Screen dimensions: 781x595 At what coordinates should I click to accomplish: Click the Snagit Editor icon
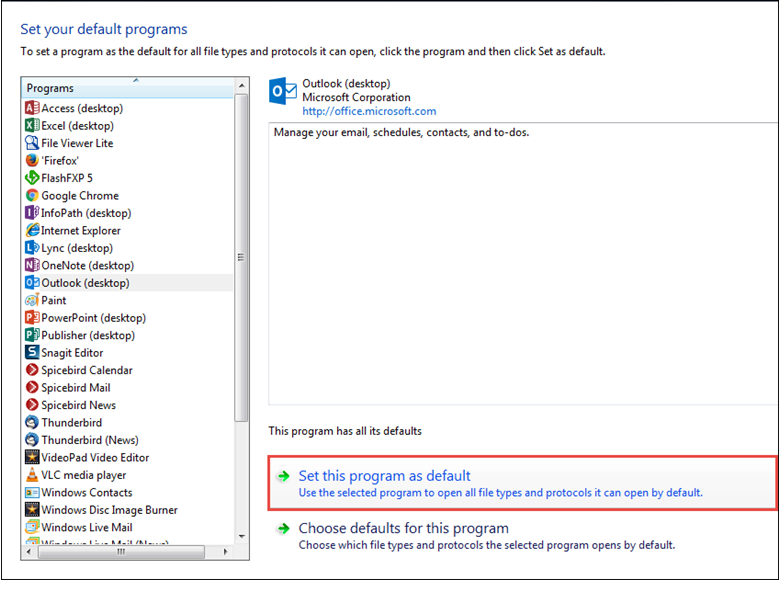[x=32, y=352]
